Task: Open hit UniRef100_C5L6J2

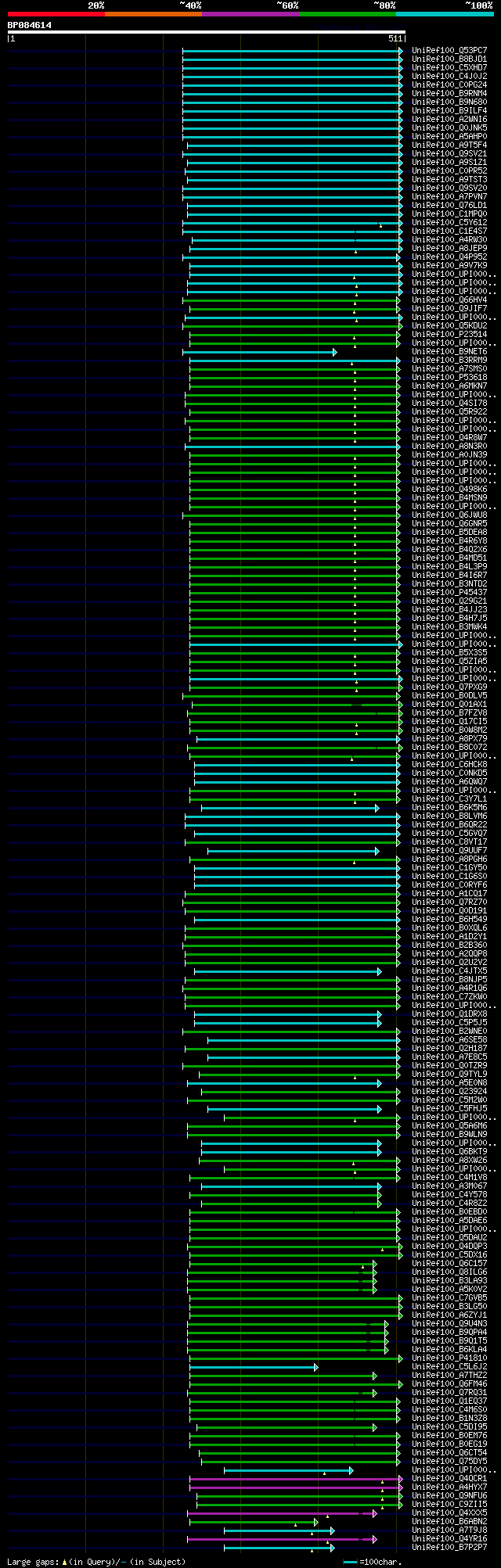Action: tap(449, 1367)
